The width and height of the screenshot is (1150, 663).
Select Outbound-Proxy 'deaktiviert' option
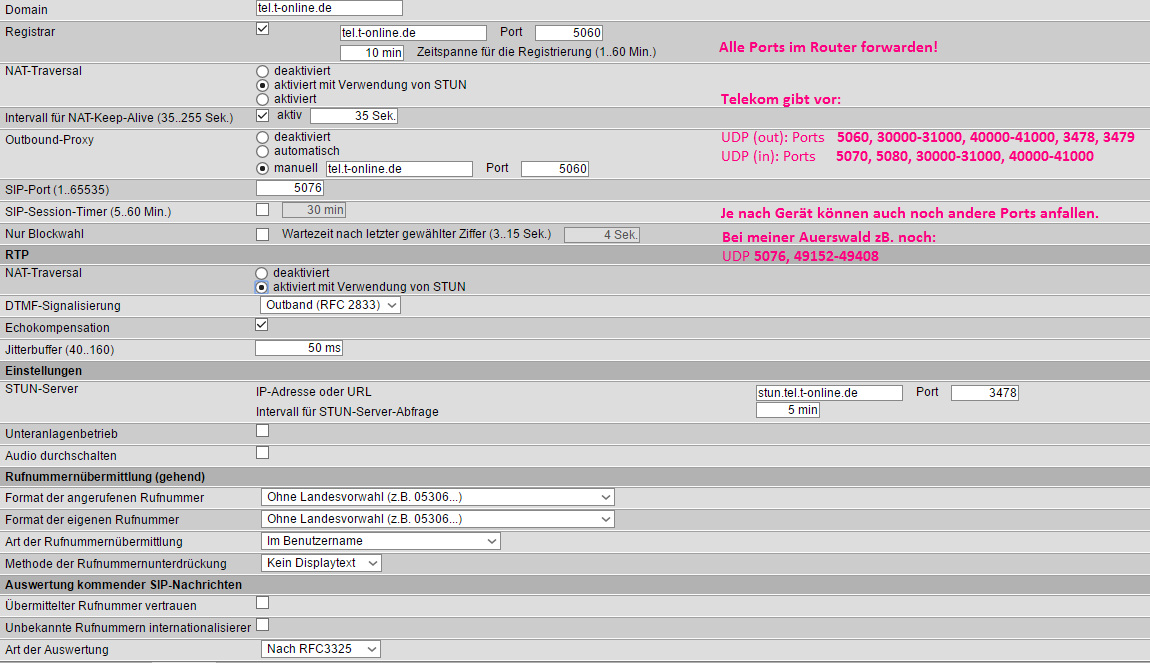pos(263,137)
